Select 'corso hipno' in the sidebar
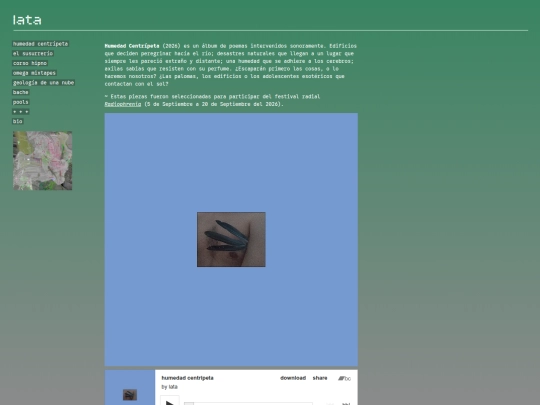Image resolution: width=540 pixels, height=405 pixels. [x=30, y=63]
